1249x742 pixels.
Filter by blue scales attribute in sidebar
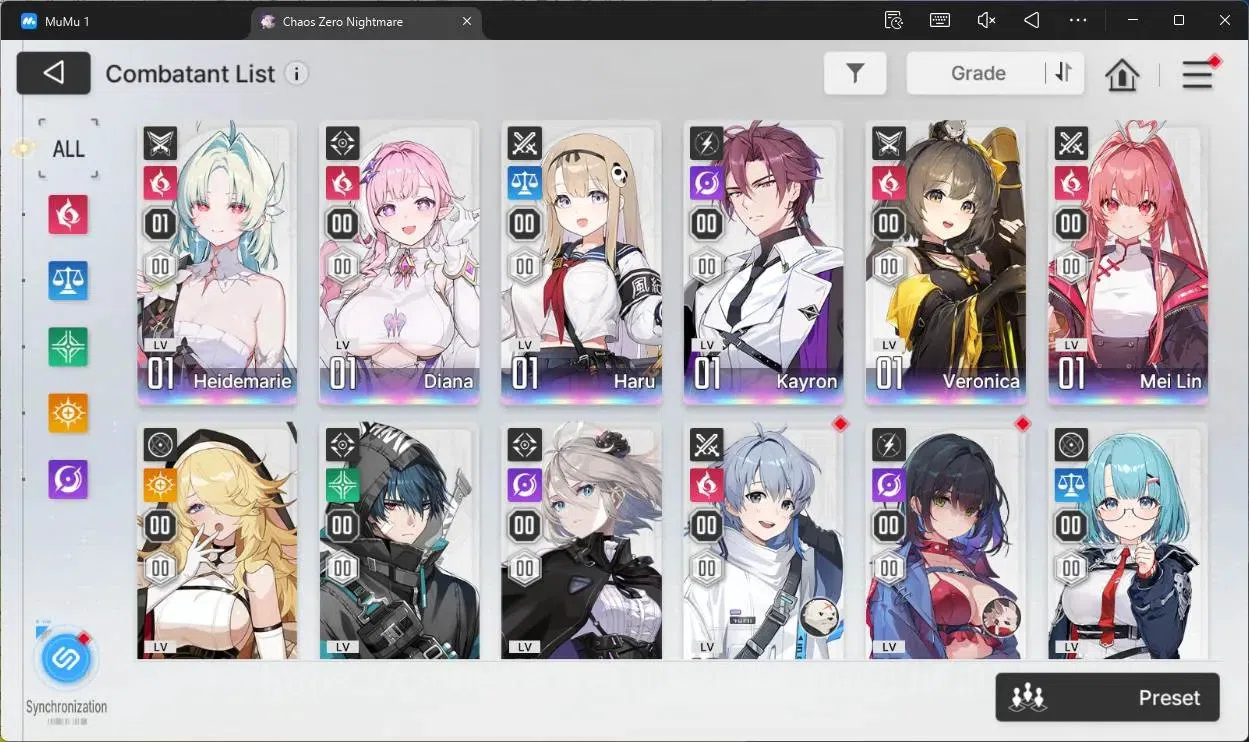click(69, 281)
